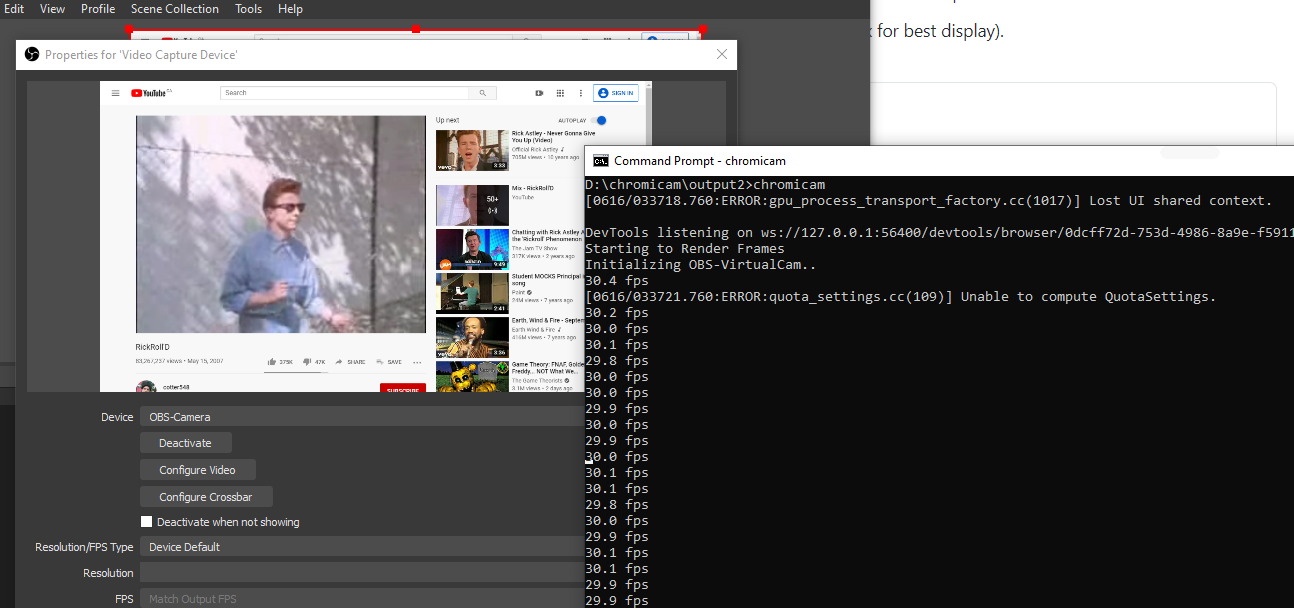
Task: Click the 'Never Gonna Give You Up' thumbnail
Action: click(472, 150)
